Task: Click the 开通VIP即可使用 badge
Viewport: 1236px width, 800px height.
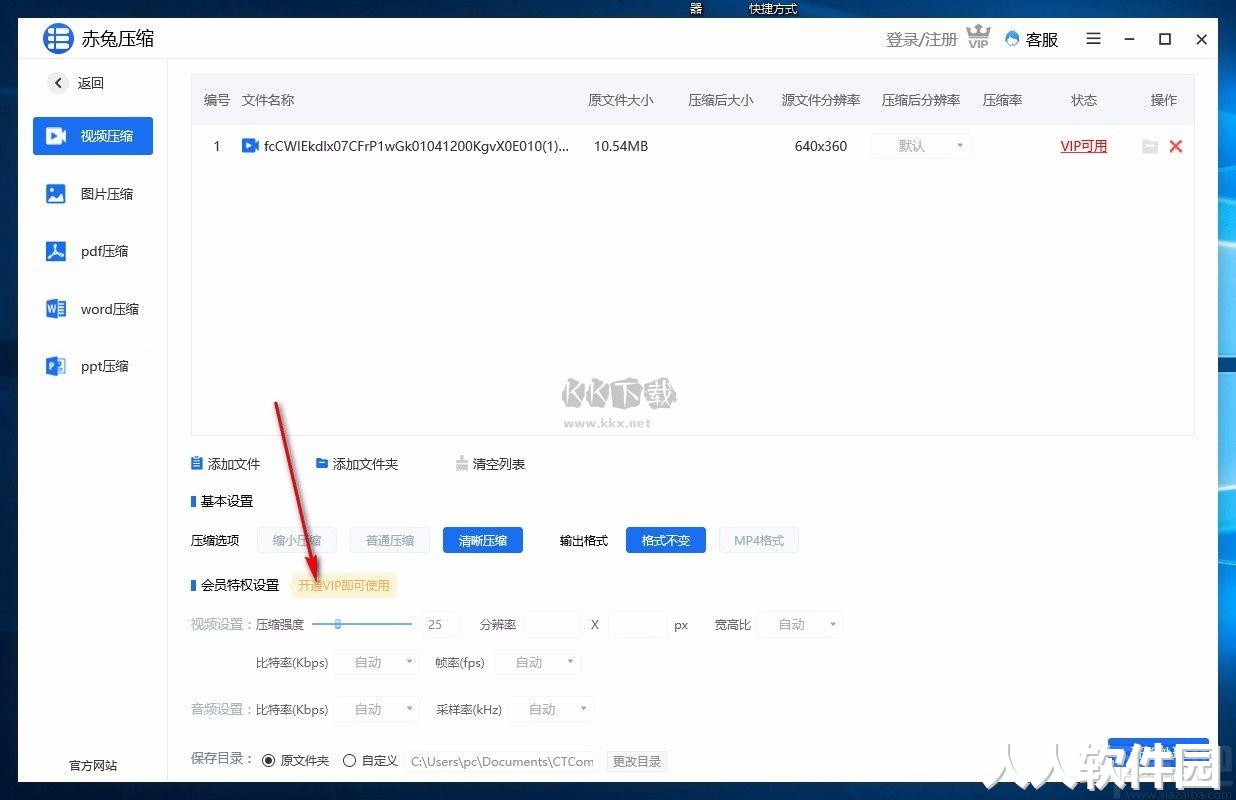Action: (x=344, y=585)
